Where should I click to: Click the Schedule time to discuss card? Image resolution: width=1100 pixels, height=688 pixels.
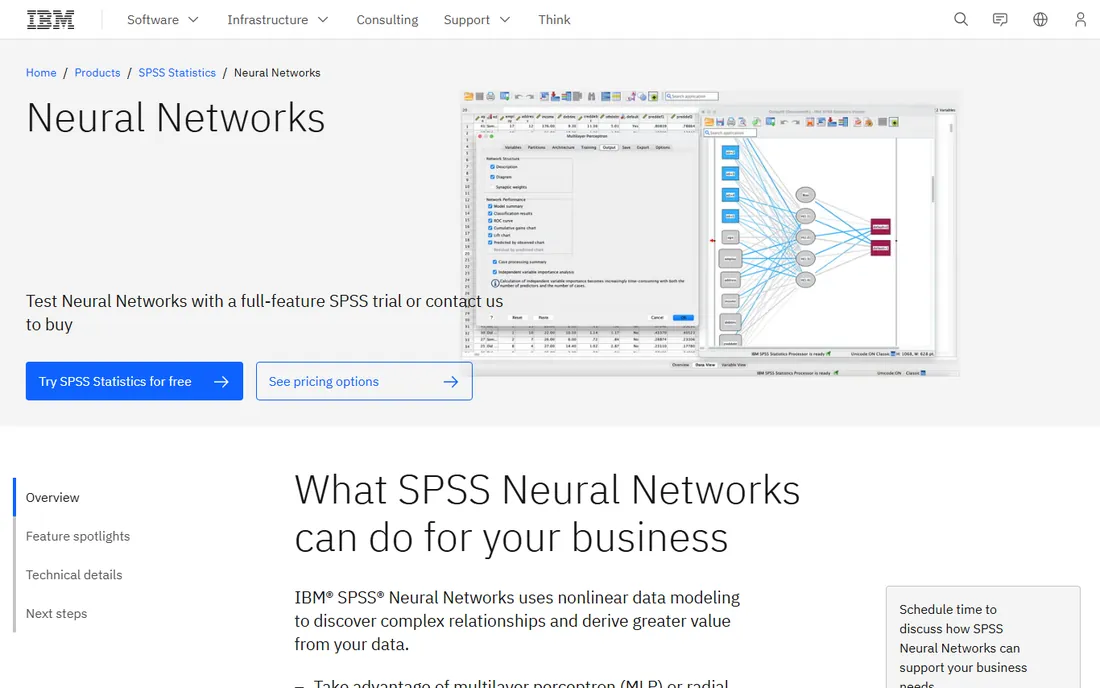pos(983,638)
